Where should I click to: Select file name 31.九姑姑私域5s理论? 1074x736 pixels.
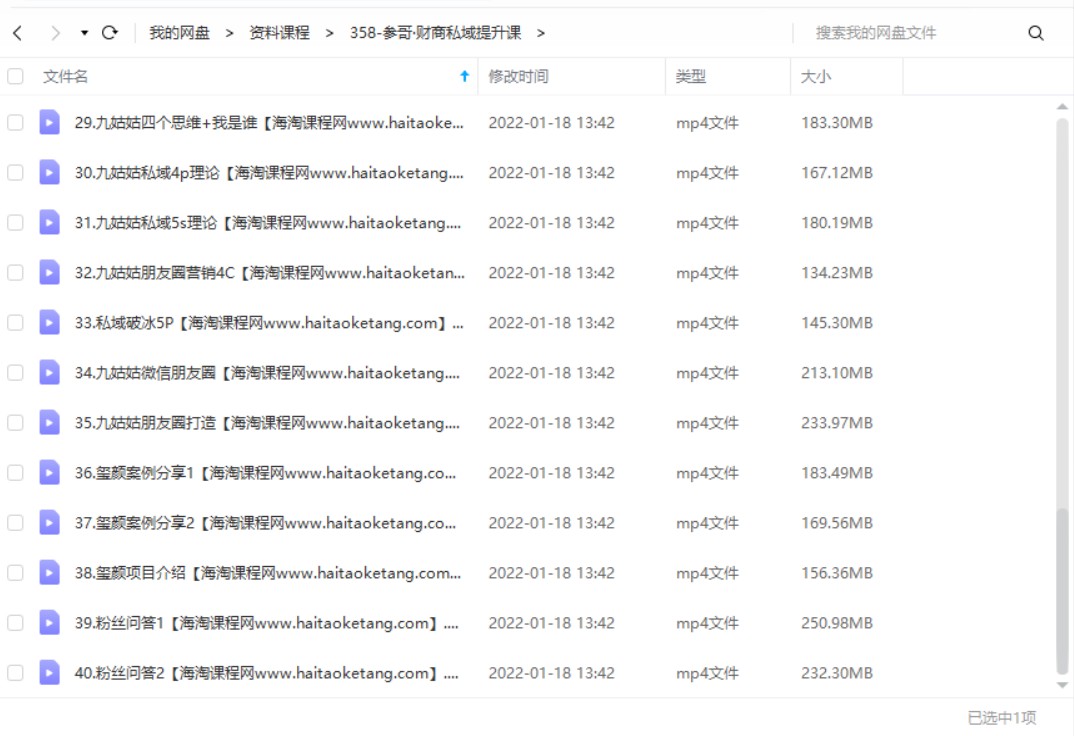coord(268,223)
